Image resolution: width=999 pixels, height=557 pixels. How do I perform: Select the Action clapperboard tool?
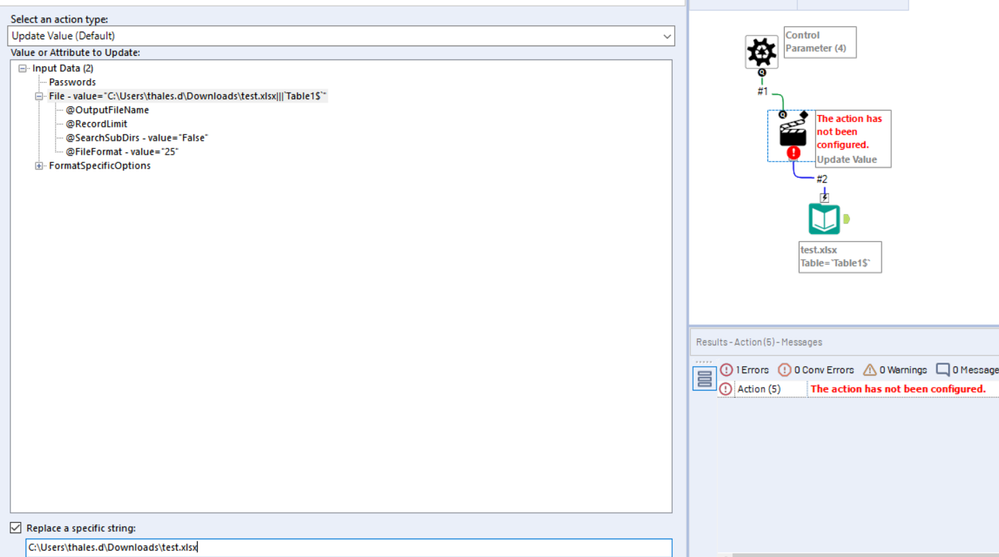[793, 133]
